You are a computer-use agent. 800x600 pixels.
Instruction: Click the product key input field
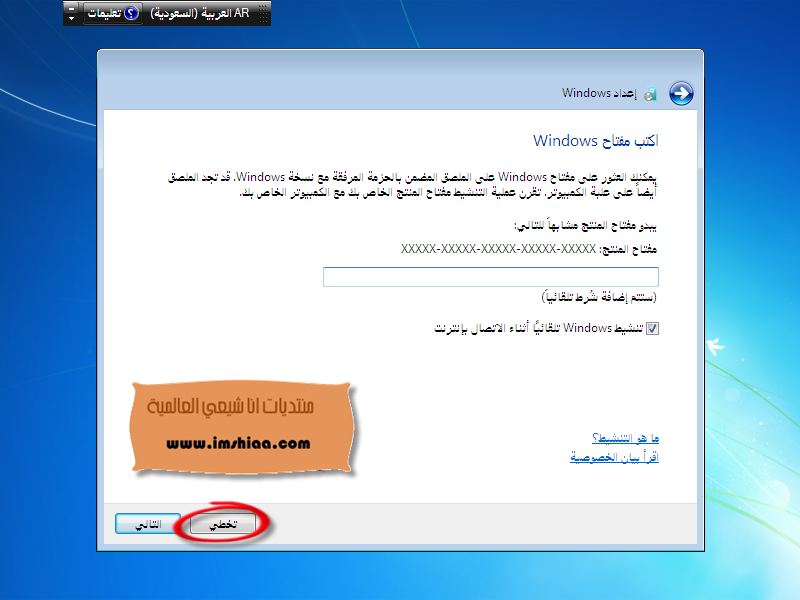coord(491,277)
